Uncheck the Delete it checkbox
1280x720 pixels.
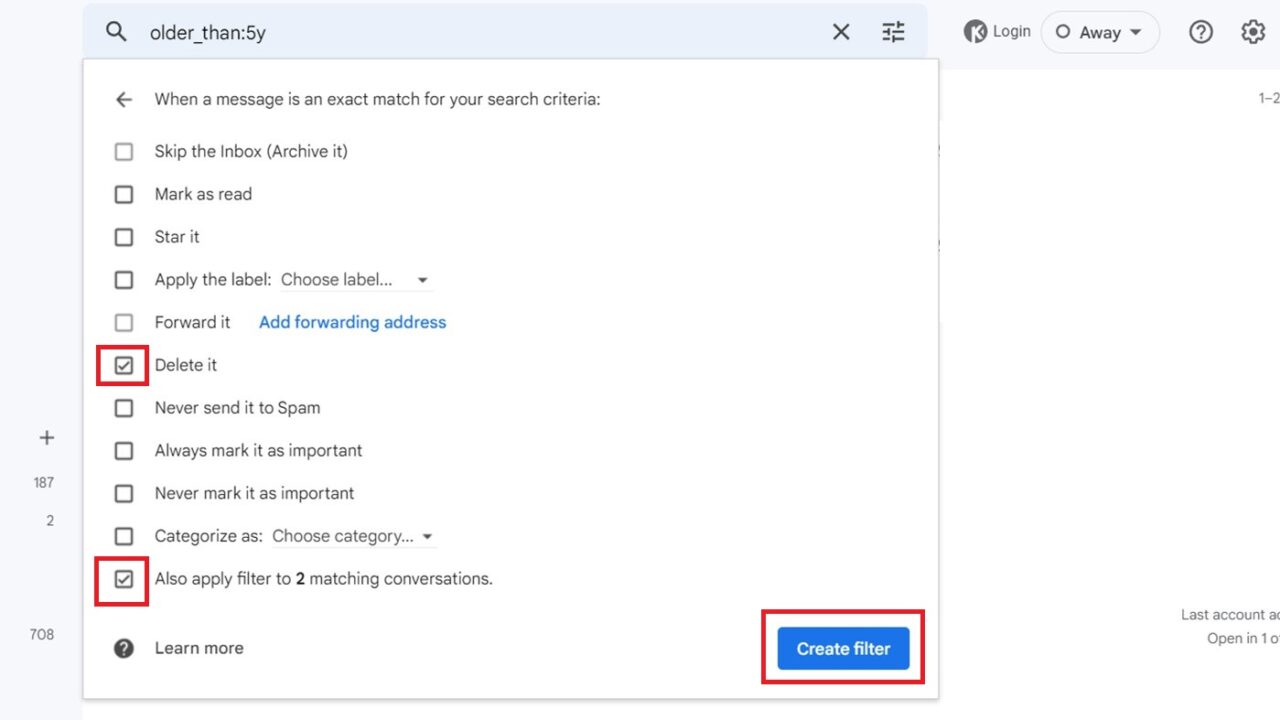click(x=124, y=366)
